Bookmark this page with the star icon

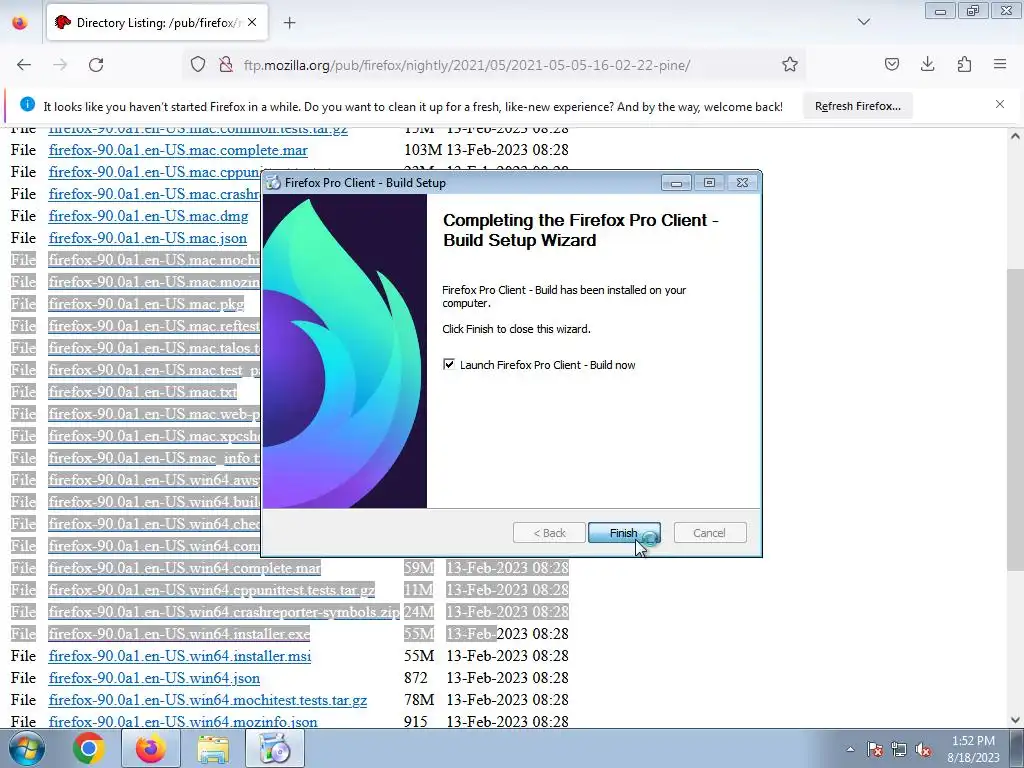[x=790, y=64]
